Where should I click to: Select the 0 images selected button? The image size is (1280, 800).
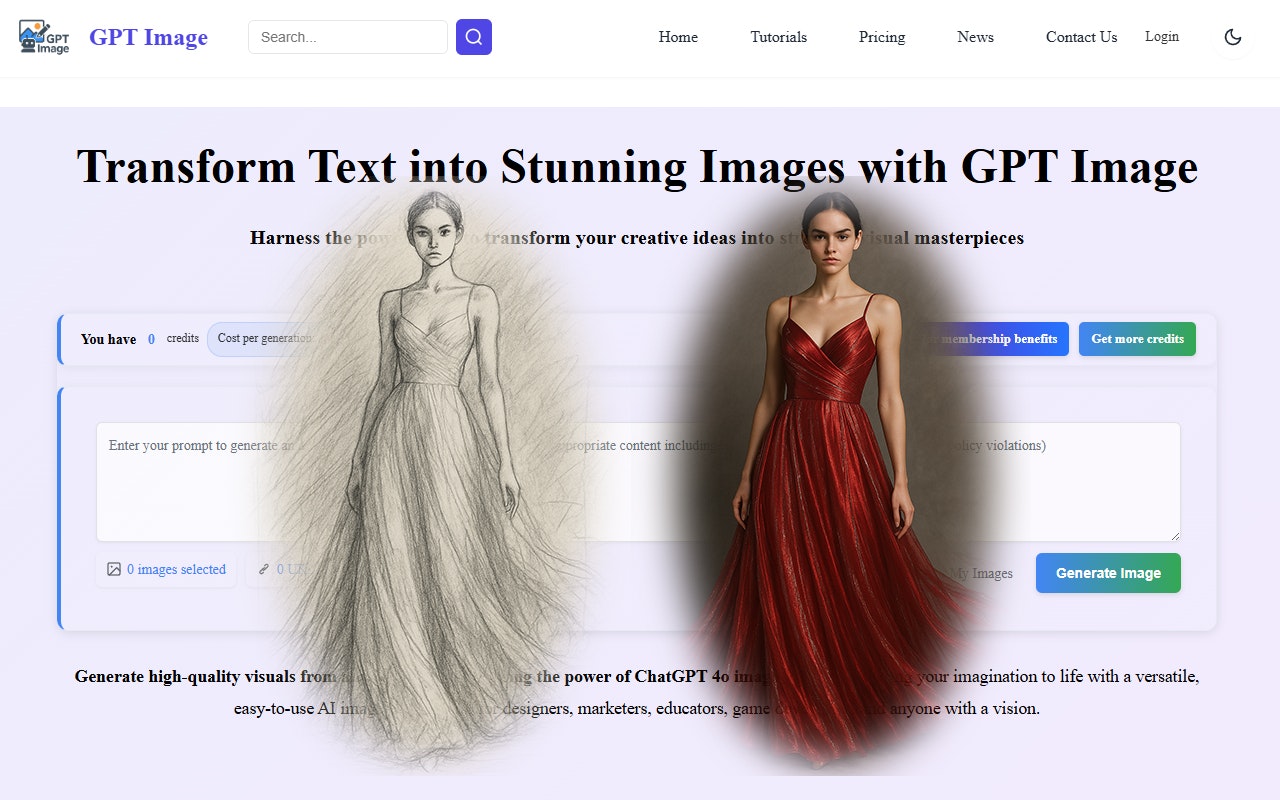pyautogui.click(x=166, y=569)
